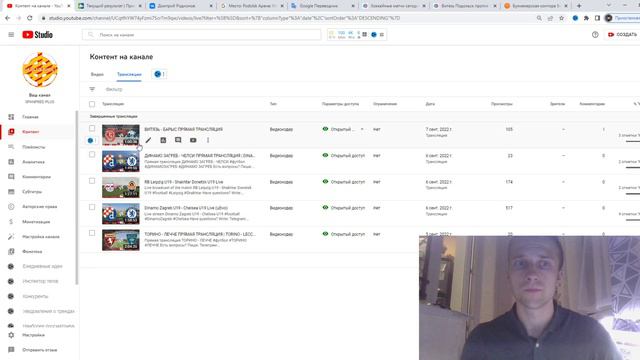Tick the select-all checkbox in table header
Image resolution: width=640 pixels, height=360 pixels.
(x=92, y=104)
